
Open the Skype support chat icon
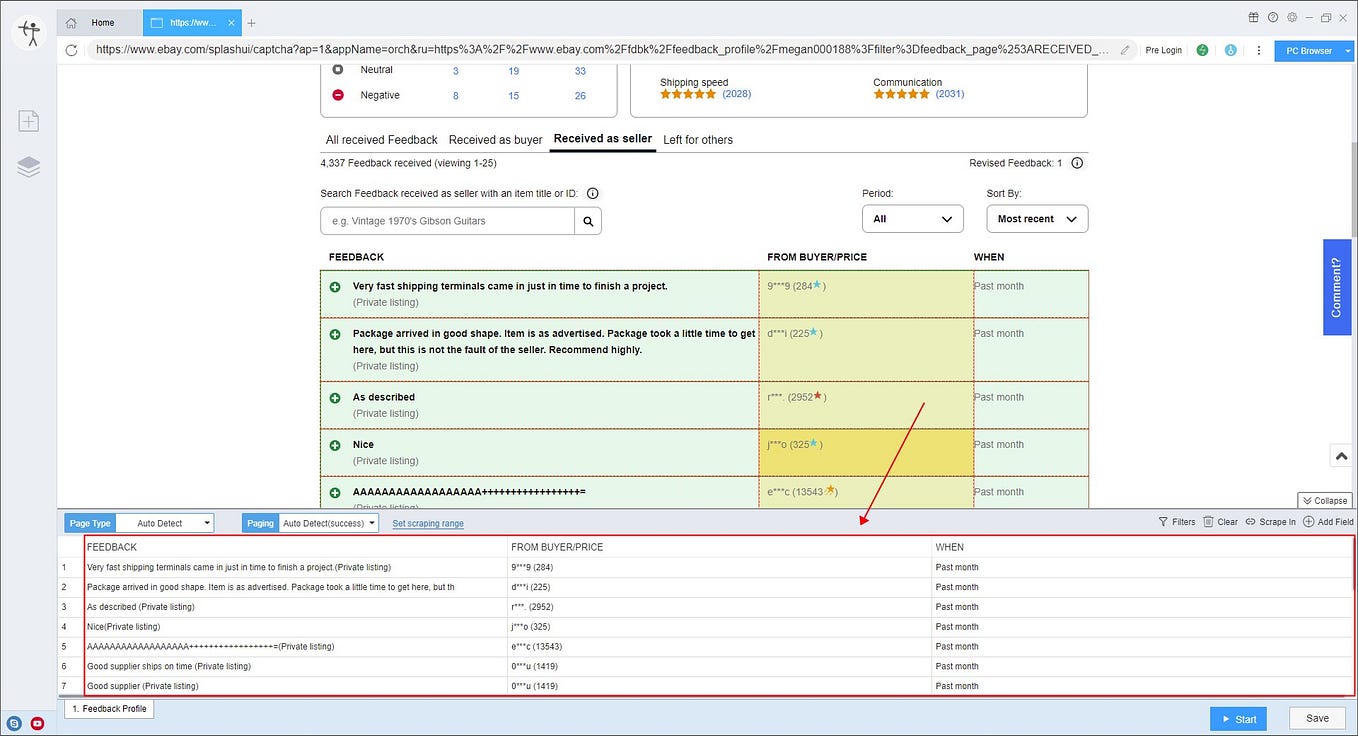[x=15, y=723]
